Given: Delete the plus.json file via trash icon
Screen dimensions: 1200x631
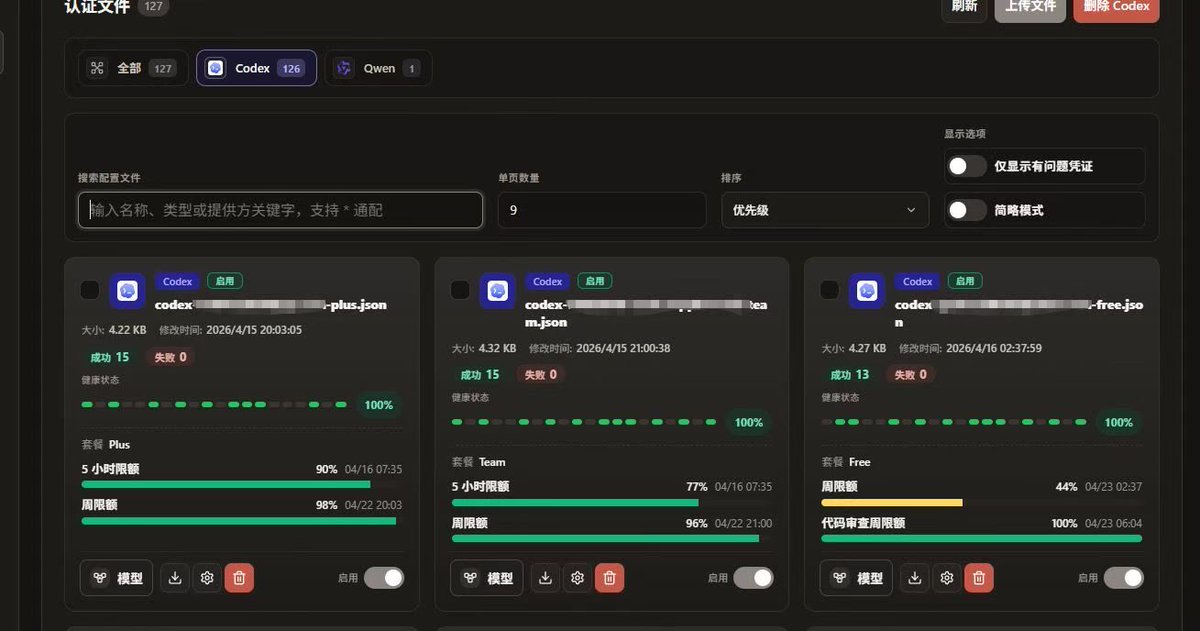Looking at the screenshot, I should click(239, 578).
